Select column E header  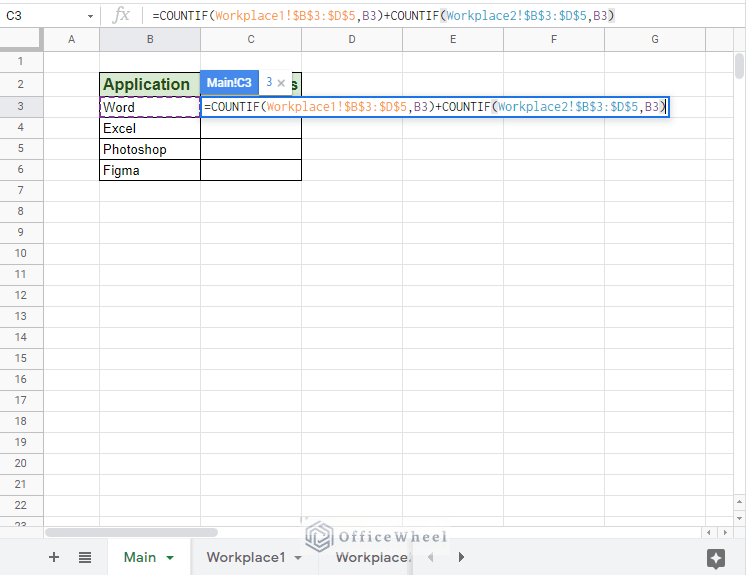(x=452, y=39)
